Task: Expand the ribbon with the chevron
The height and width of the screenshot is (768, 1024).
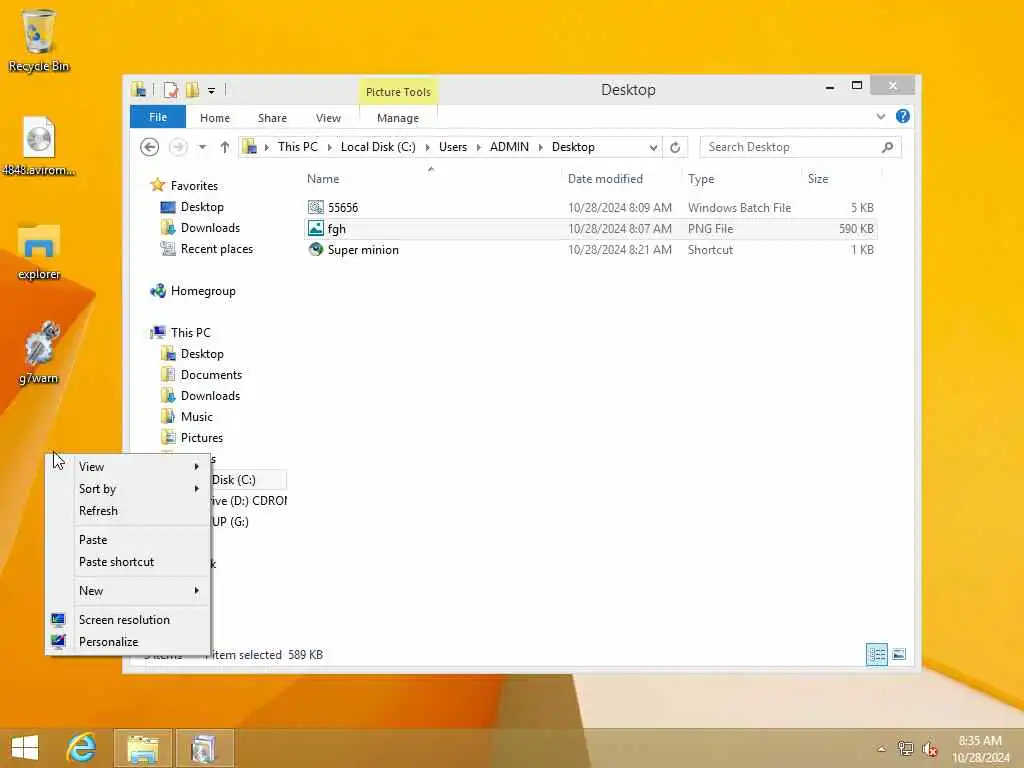Action: tap(881, 116)
